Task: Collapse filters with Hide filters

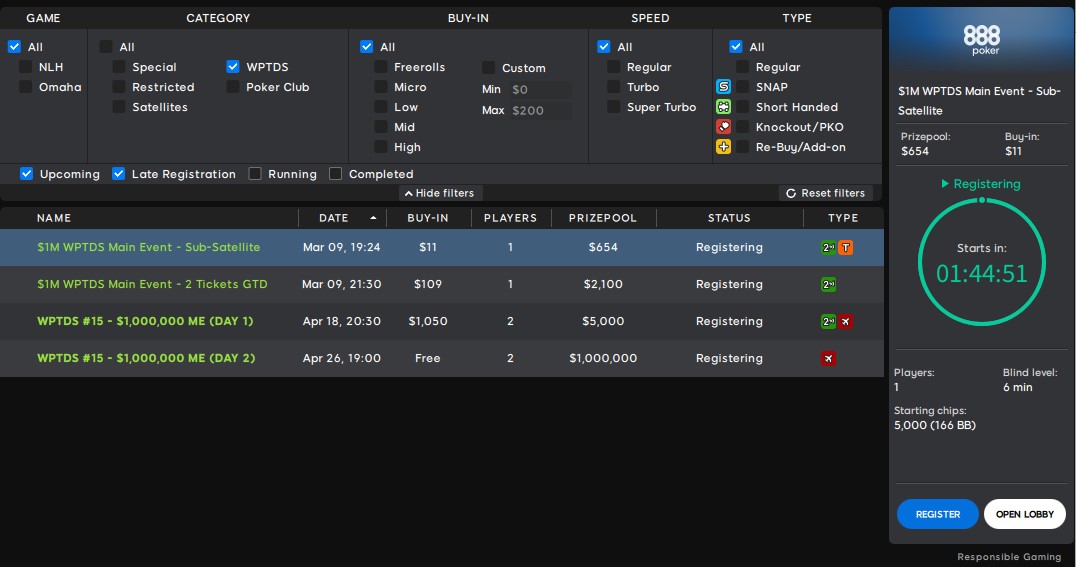Action: 440,193
